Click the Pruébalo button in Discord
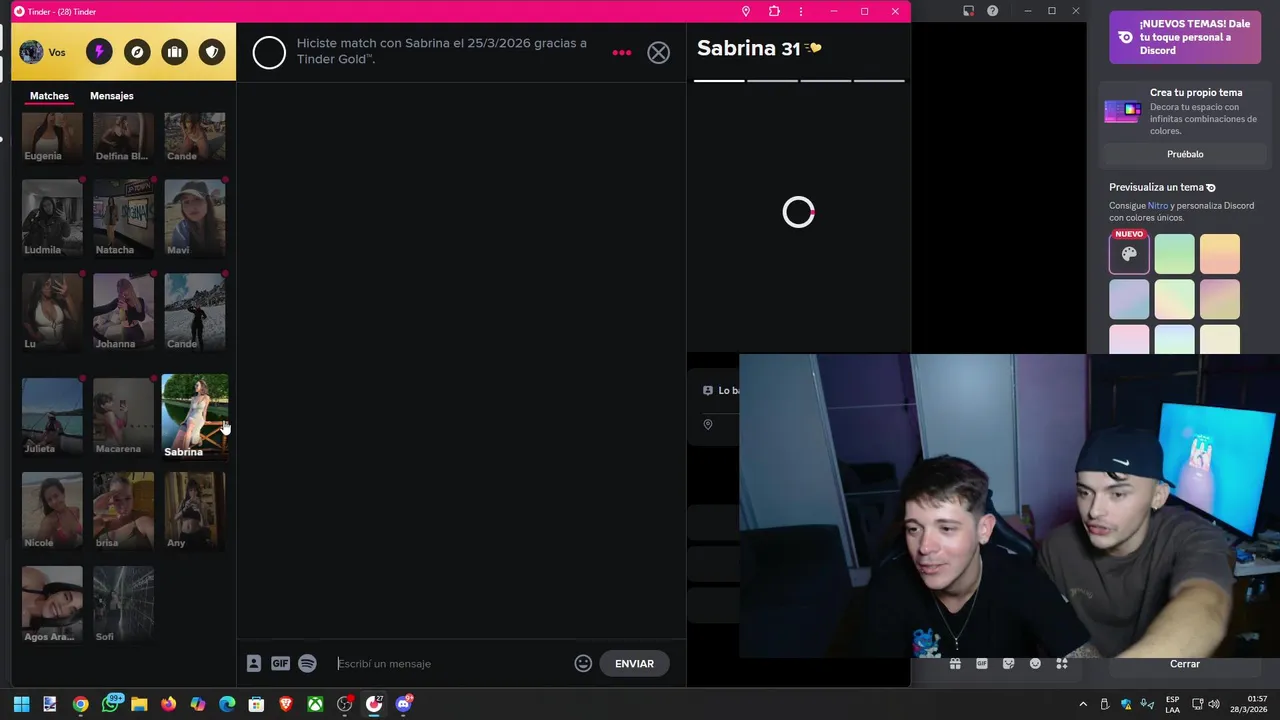Screen dimensions: 1280x720 click(x=1185, y=154)
